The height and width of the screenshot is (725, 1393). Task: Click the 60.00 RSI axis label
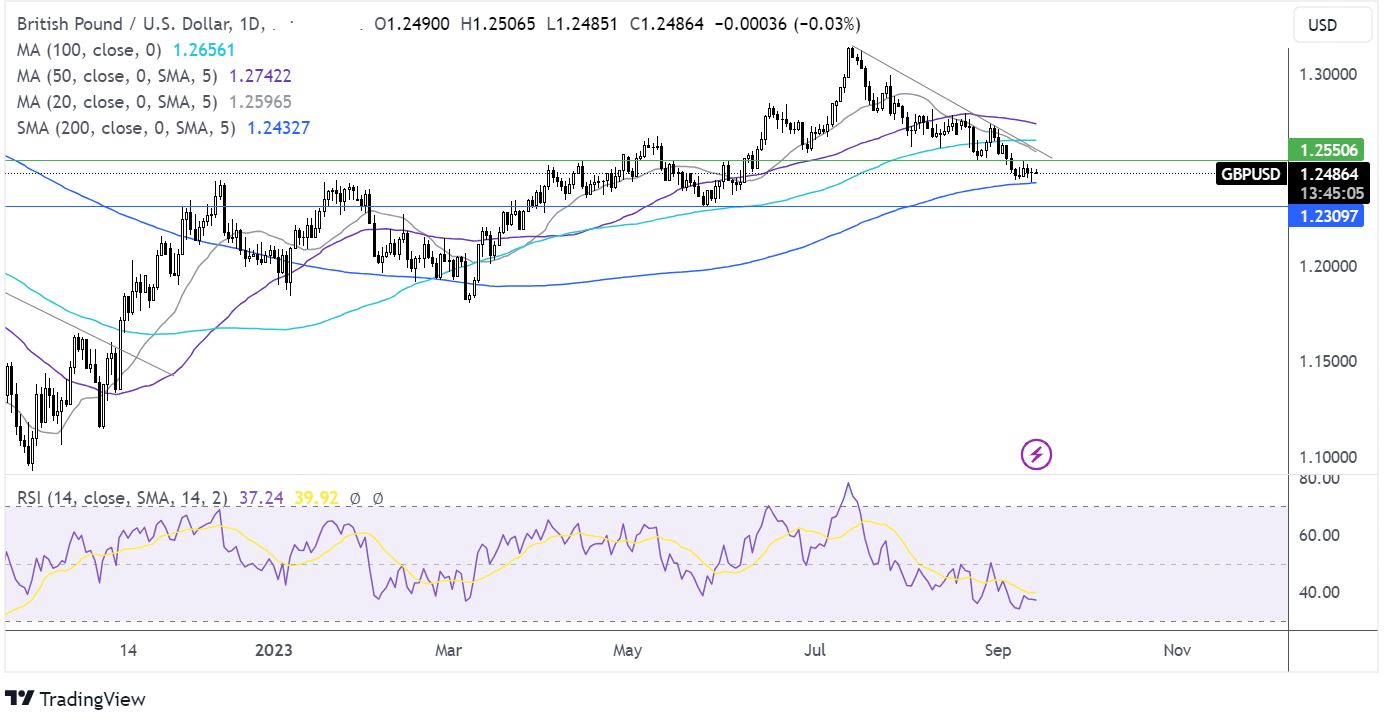[x=1319, y=535]
